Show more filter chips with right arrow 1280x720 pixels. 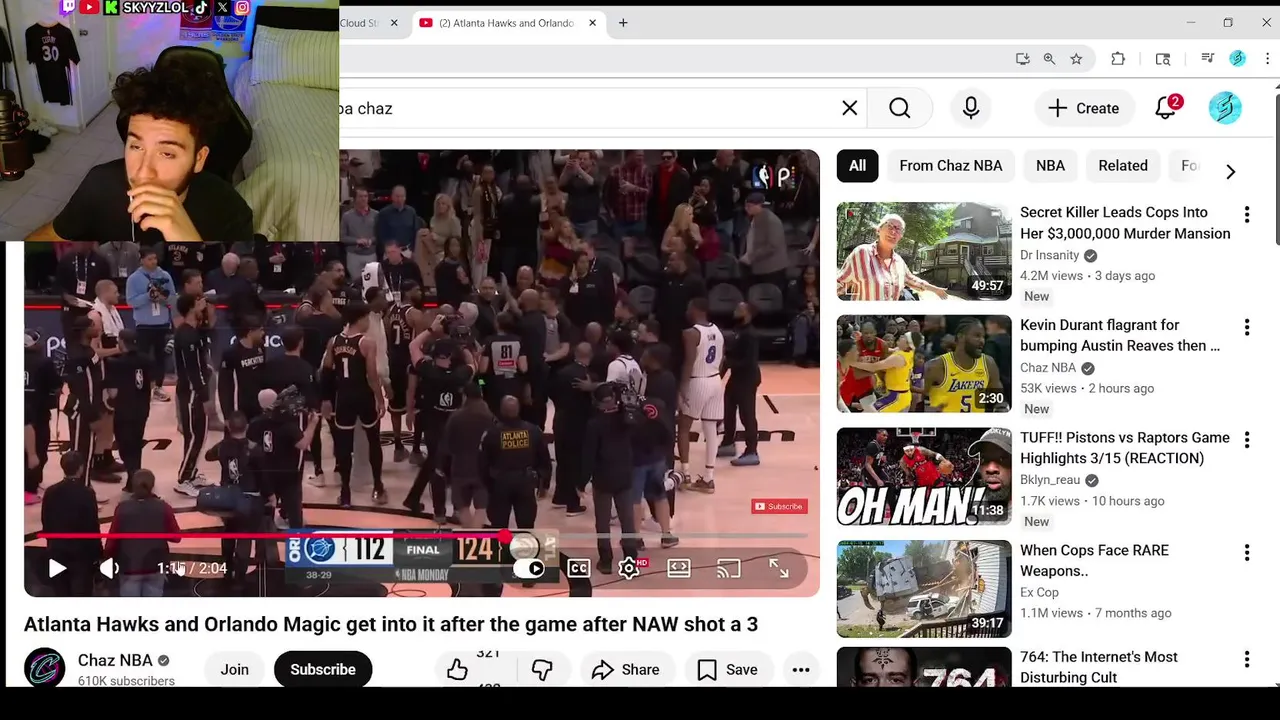[1230, 171]
